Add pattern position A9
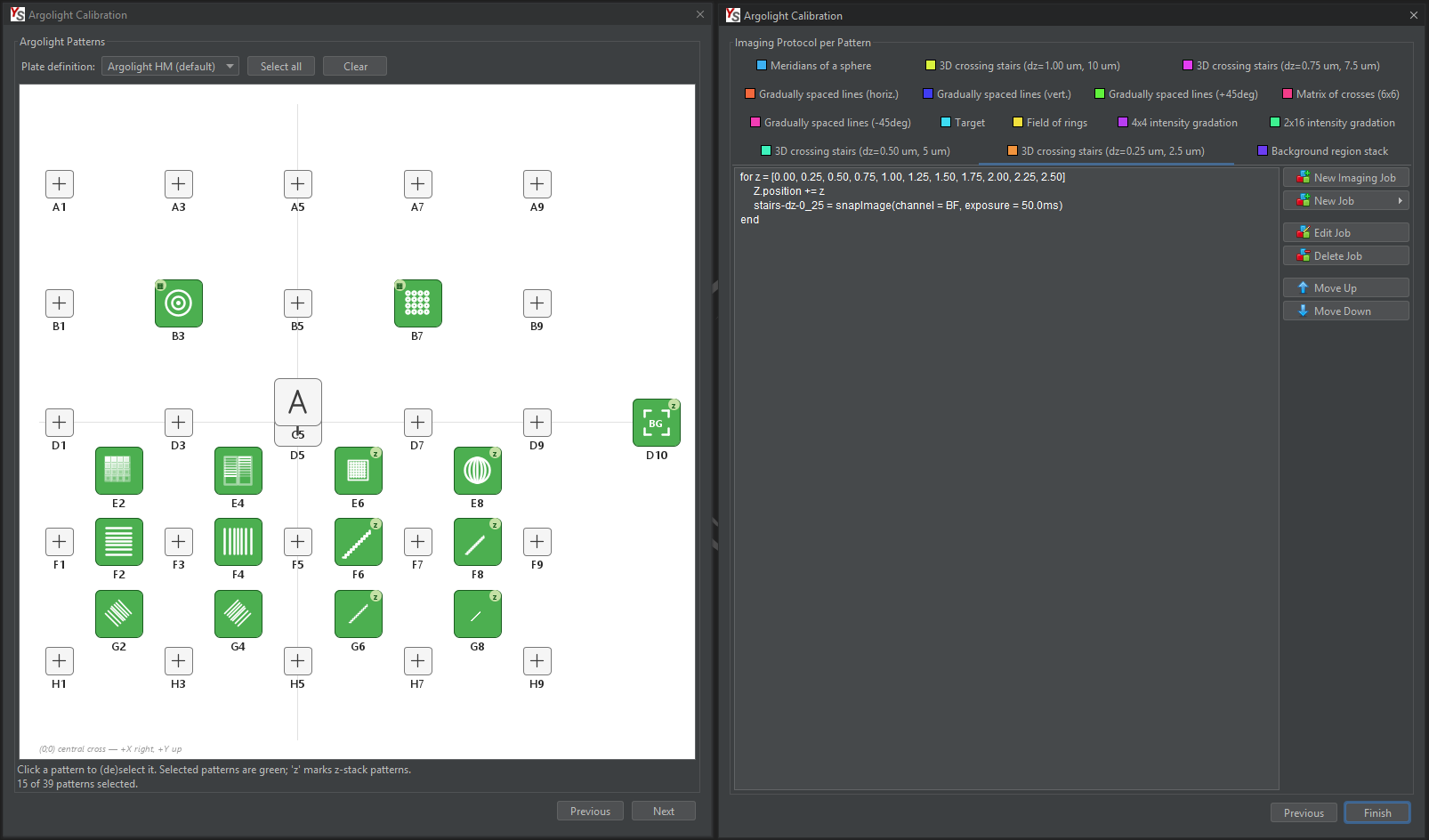1429x840 pixels. 537,184
